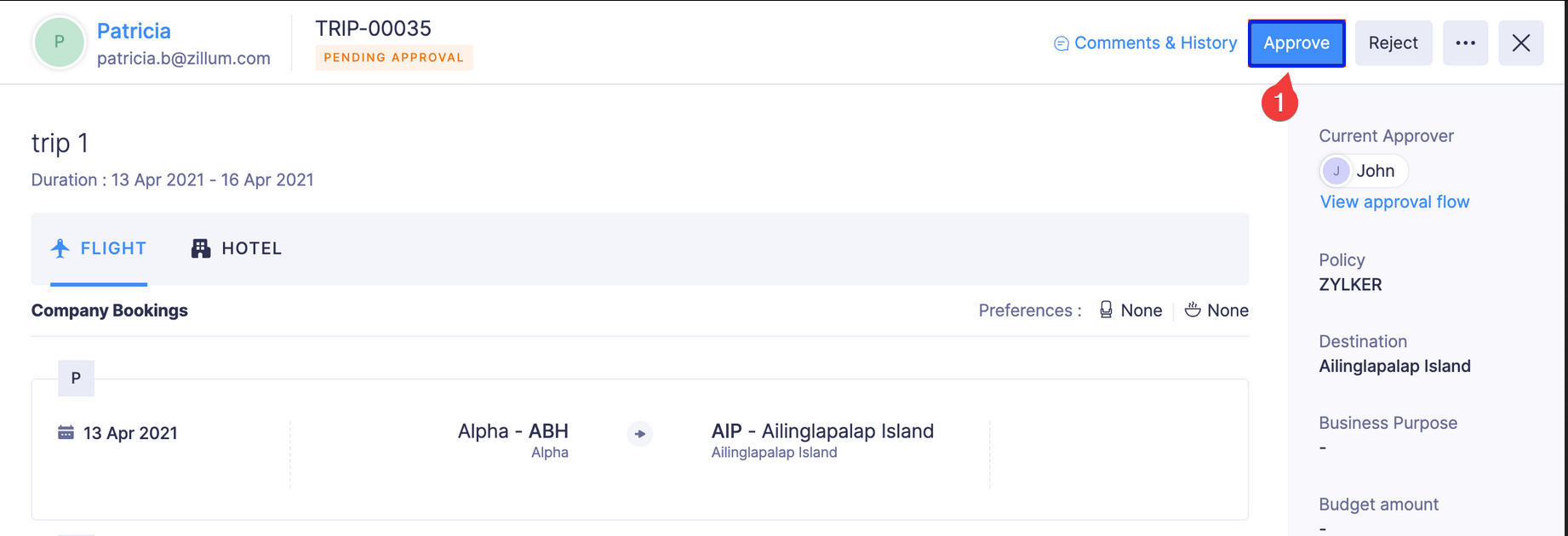Click the comments speech bubble icon
The image size is (1568, 536).
pyautogui.click(x=1061, y=43)
